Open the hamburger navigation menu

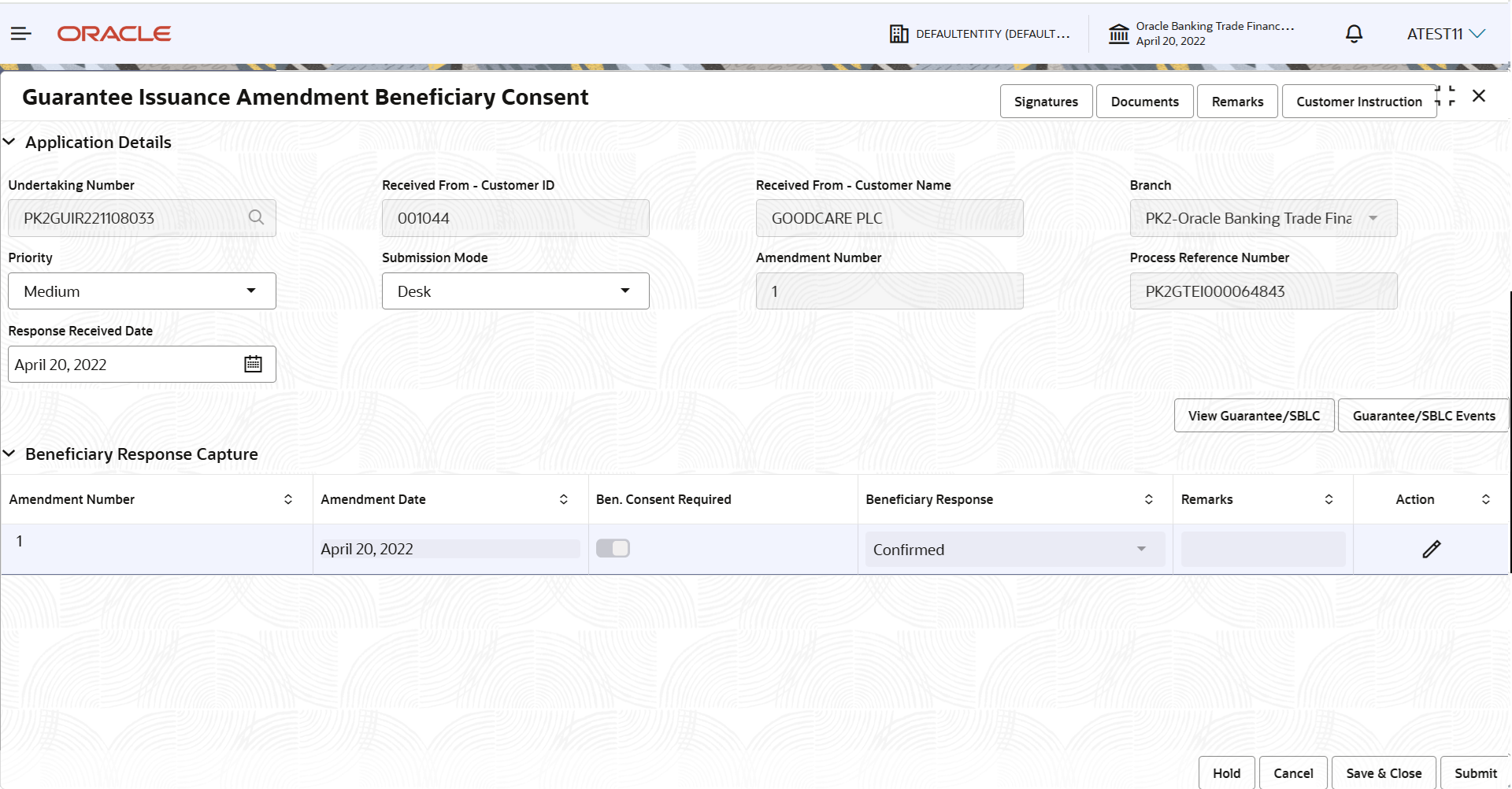click(21, 34)
